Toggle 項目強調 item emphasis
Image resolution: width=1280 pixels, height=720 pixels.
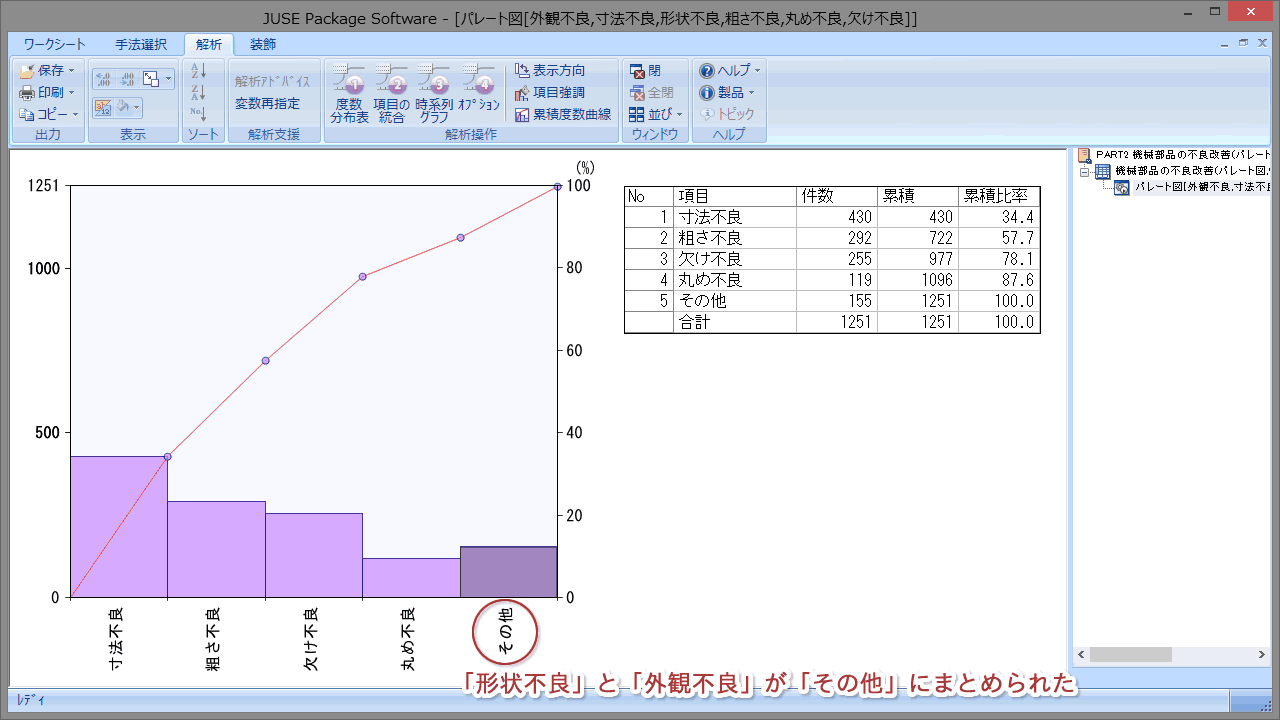point(550,92)
